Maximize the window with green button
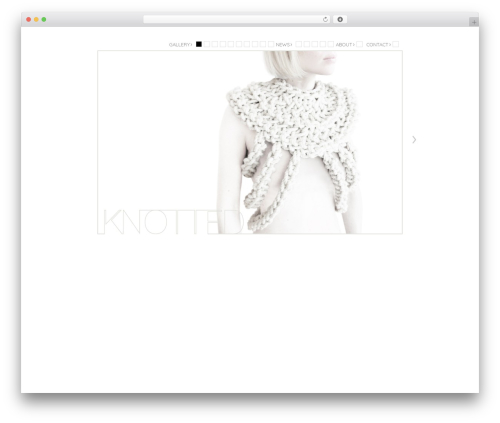 pyautogui.click(x=44, y=20)
